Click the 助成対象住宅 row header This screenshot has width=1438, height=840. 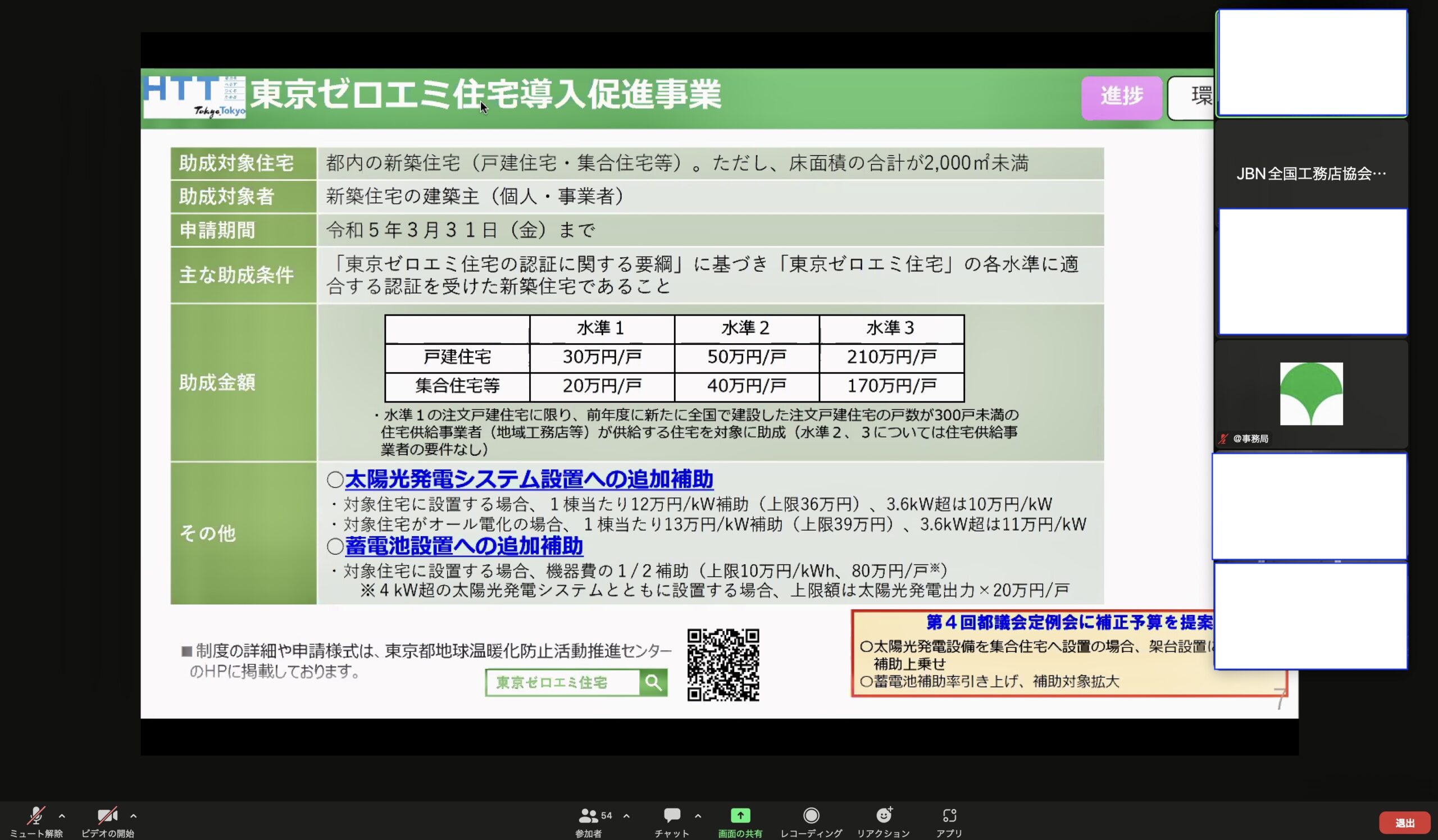pyautogui.click(x=244, y=163)
